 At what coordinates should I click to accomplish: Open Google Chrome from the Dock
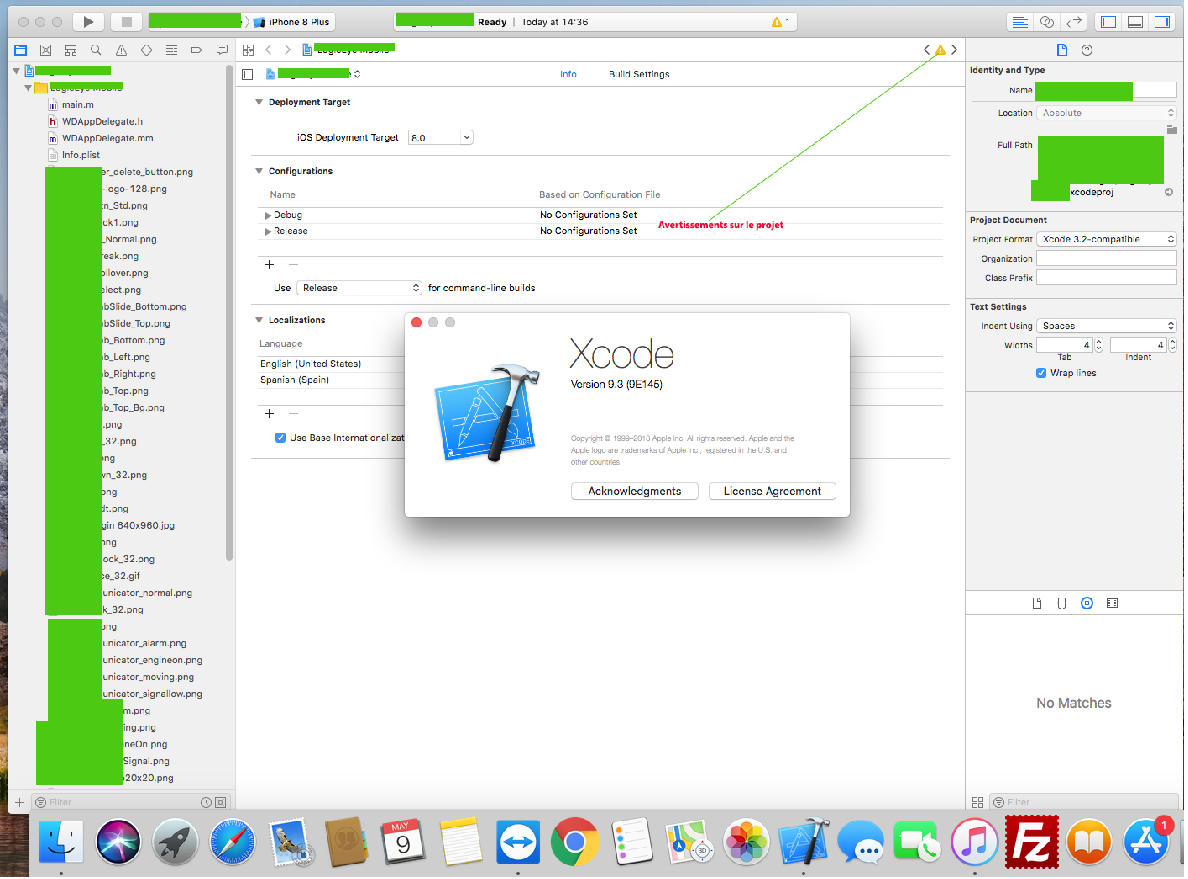[x=575, y=841]
